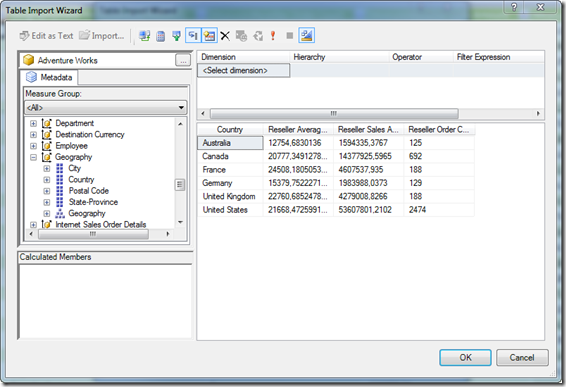Select the United Kingdom row cell
The width and height of the screenshot is (566, 387).
pos(230,196)
